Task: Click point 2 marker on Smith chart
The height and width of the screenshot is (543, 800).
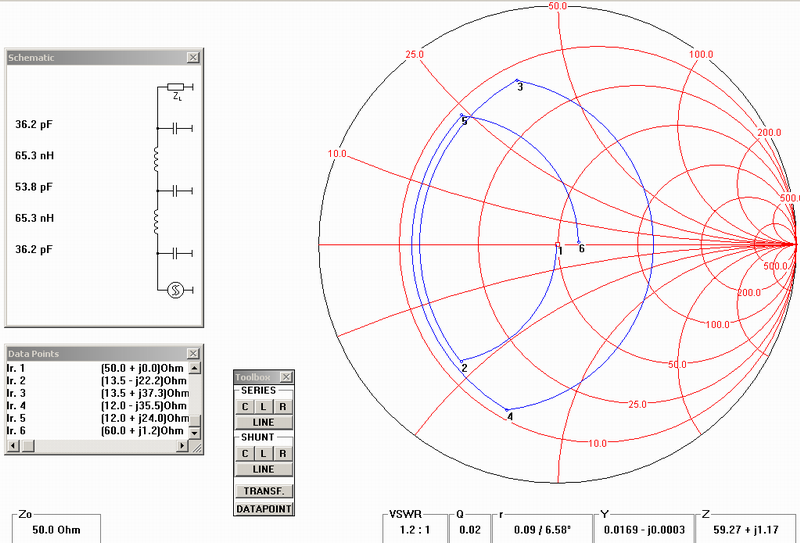Action: [462, 361]
